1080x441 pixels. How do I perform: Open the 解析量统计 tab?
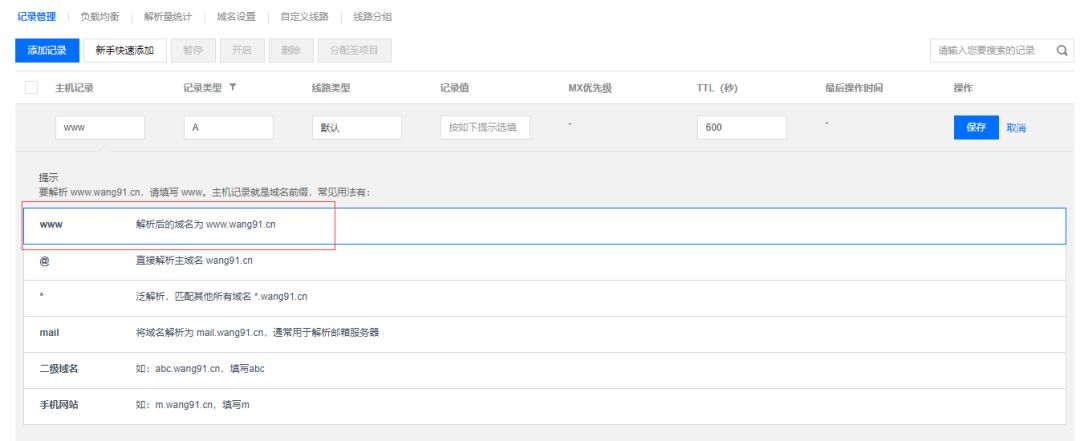(x=168, y=17)
